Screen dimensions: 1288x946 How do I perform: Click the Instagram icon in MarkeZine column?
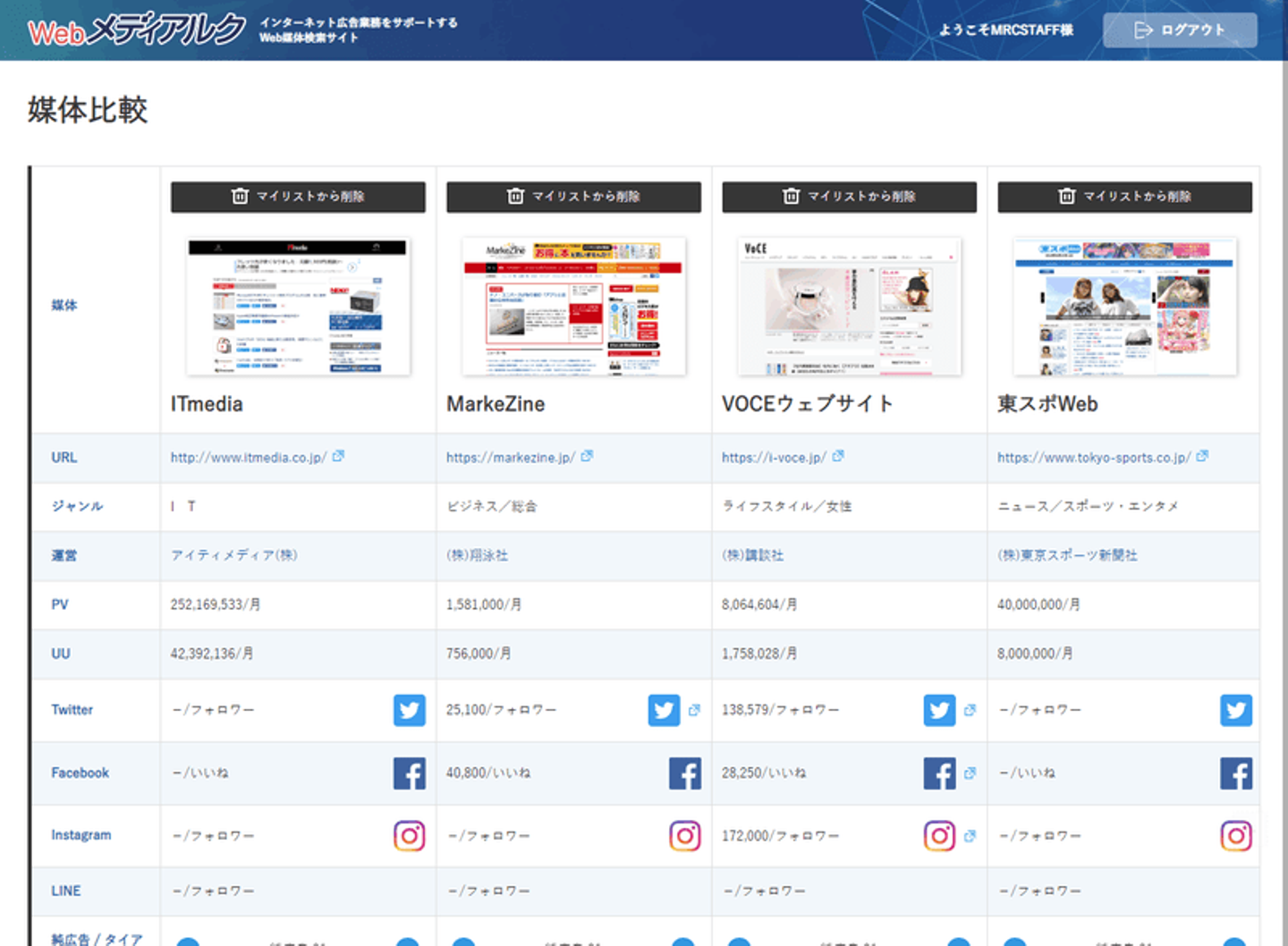click(685, 836)
